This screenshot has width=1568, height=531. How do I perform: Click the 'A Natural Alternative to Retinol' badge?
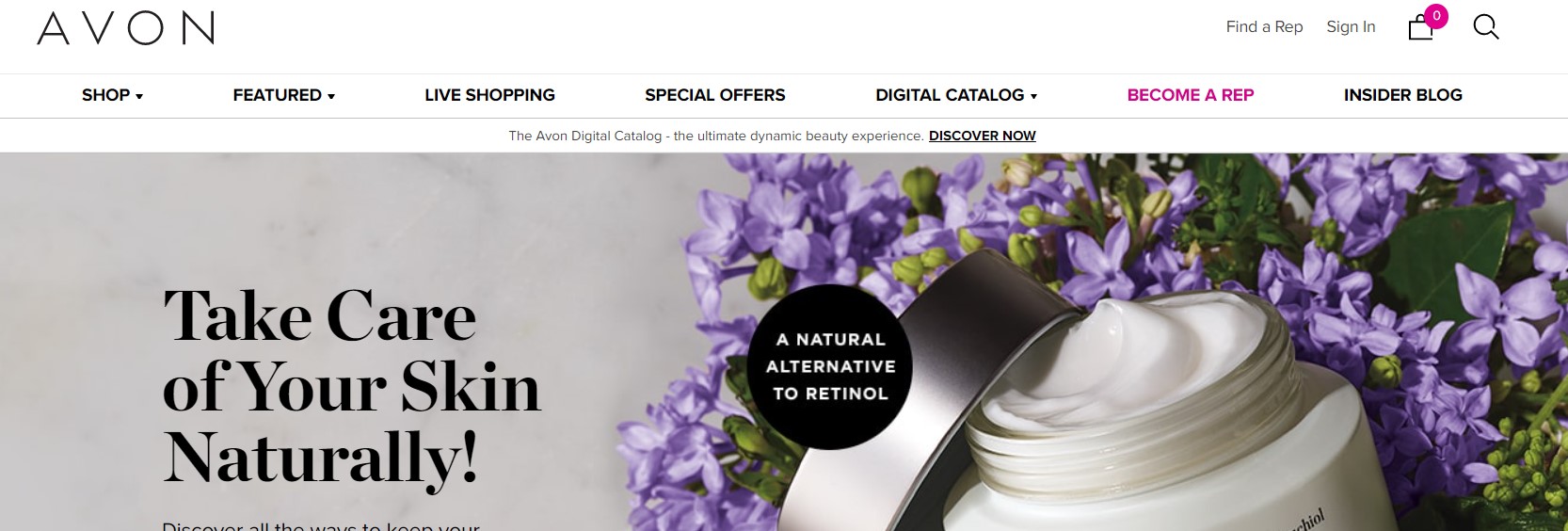click(x=830, y=366)
